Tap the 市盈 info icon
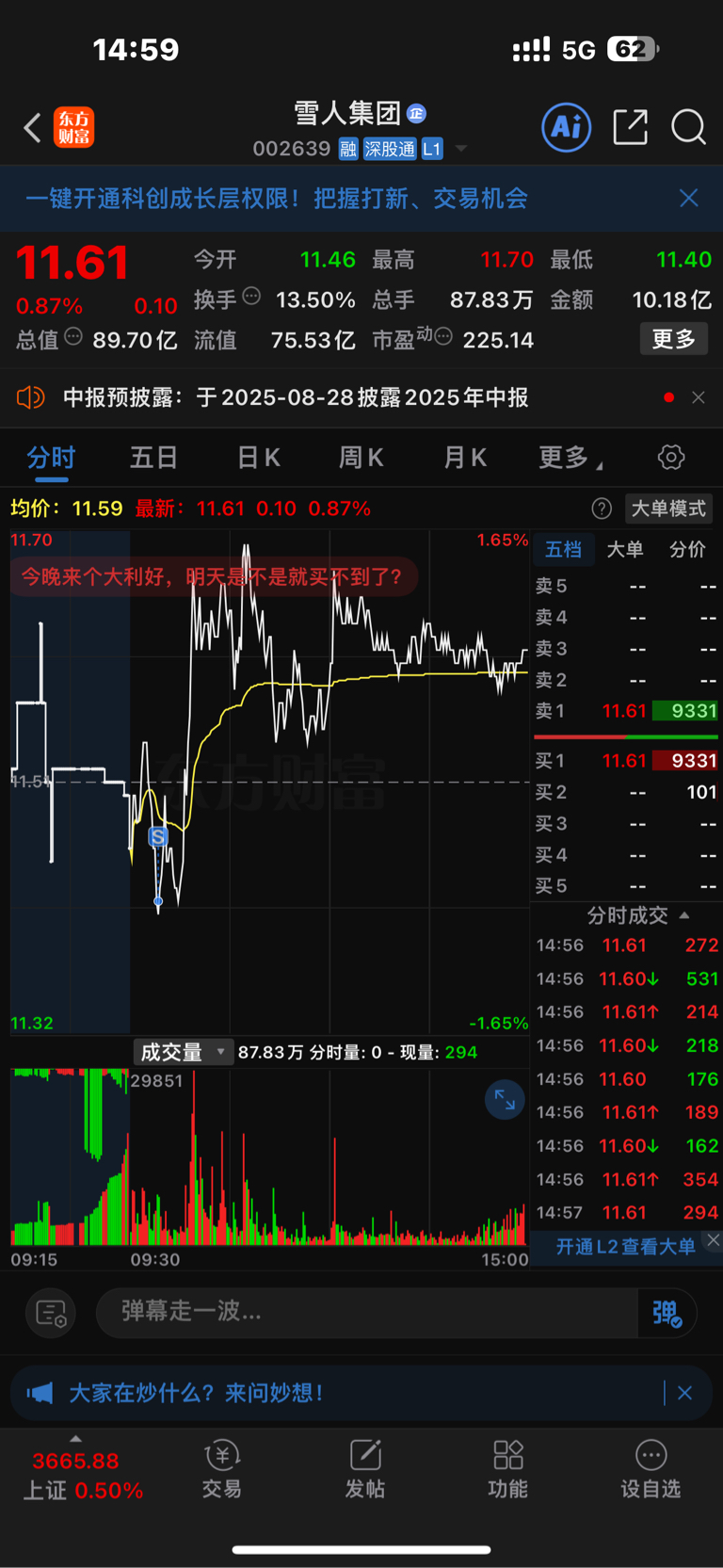 click(443, 336)
